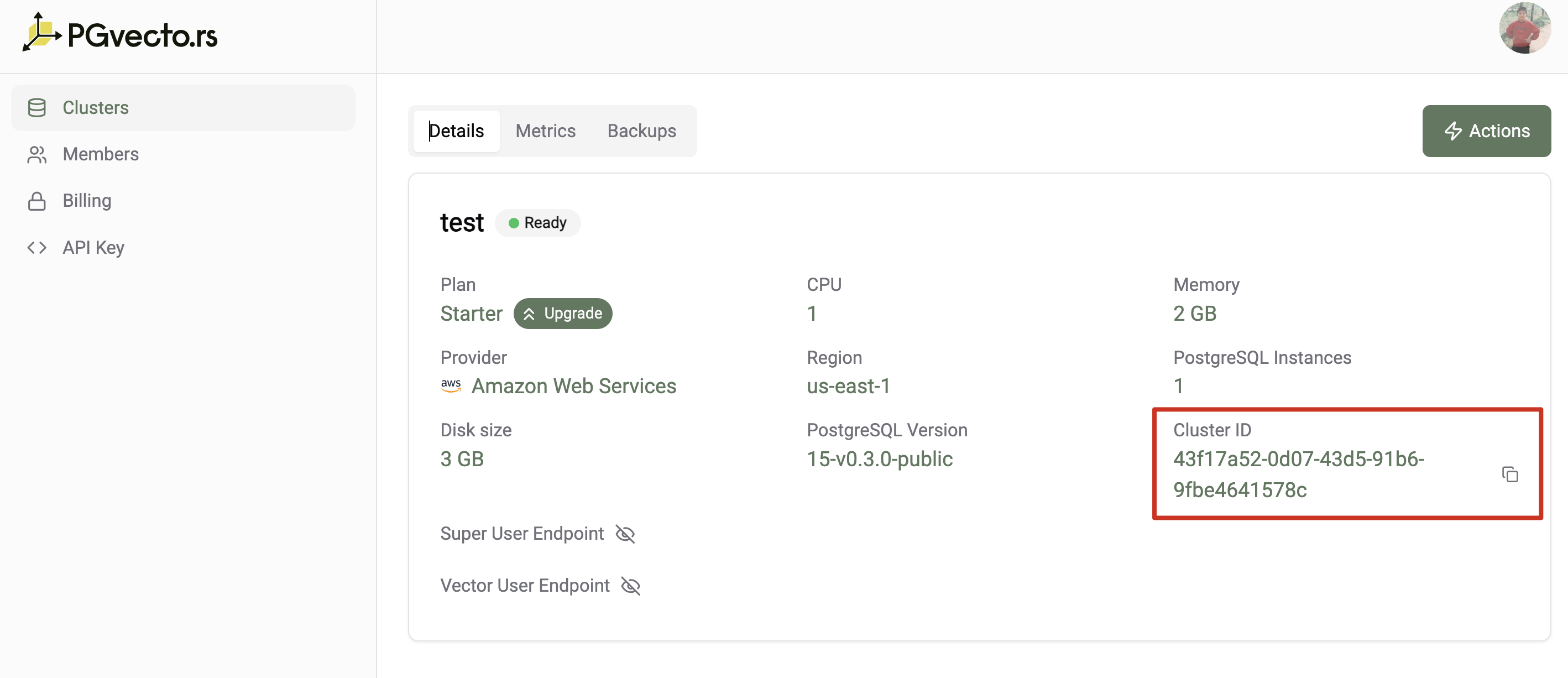The image size is (1568, 678).
Task: Copy the Cluster ID with copy icon
Action: 1509,474
